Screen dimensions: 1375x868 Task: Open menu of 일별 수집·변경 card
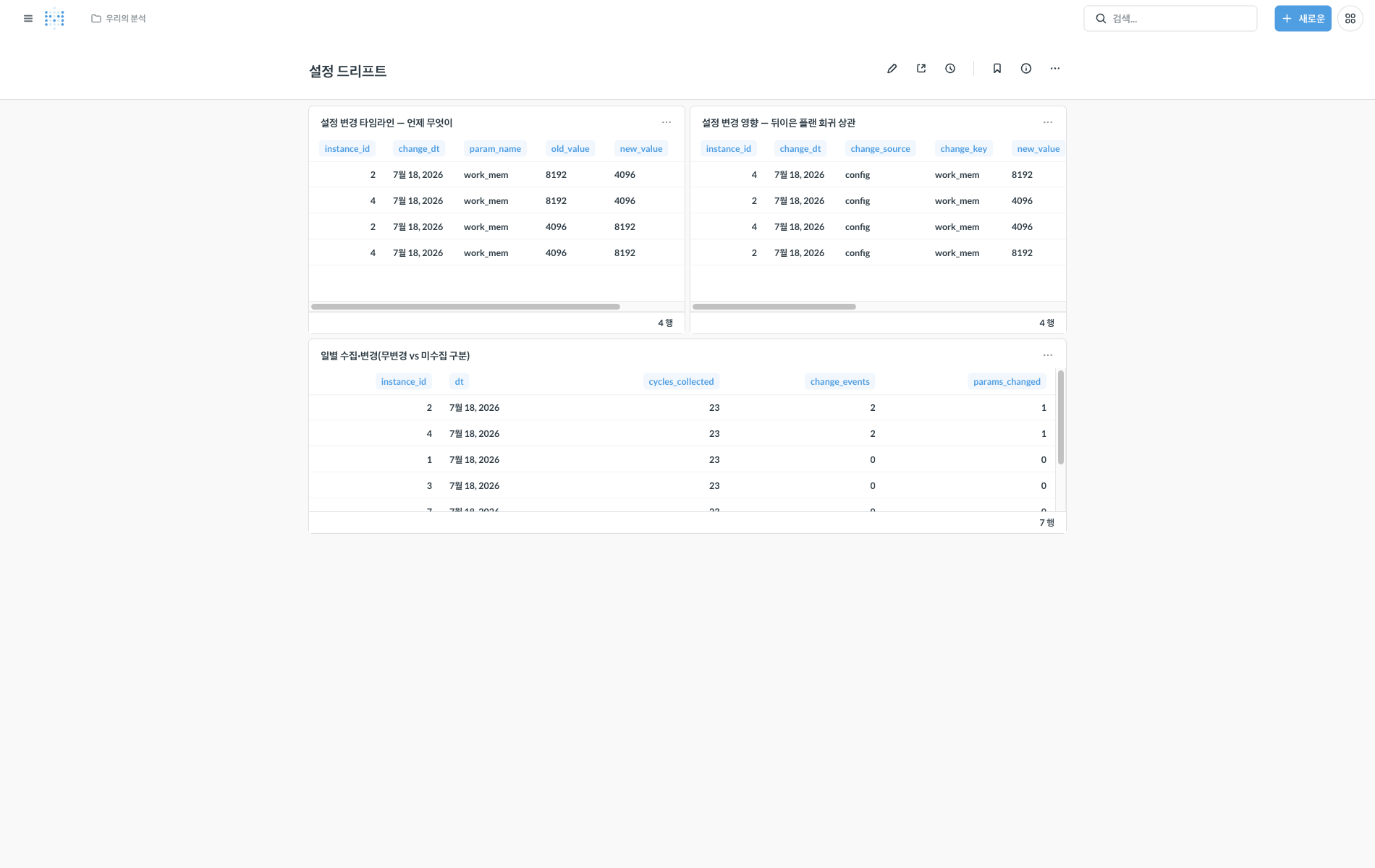tap(1048, 355)
